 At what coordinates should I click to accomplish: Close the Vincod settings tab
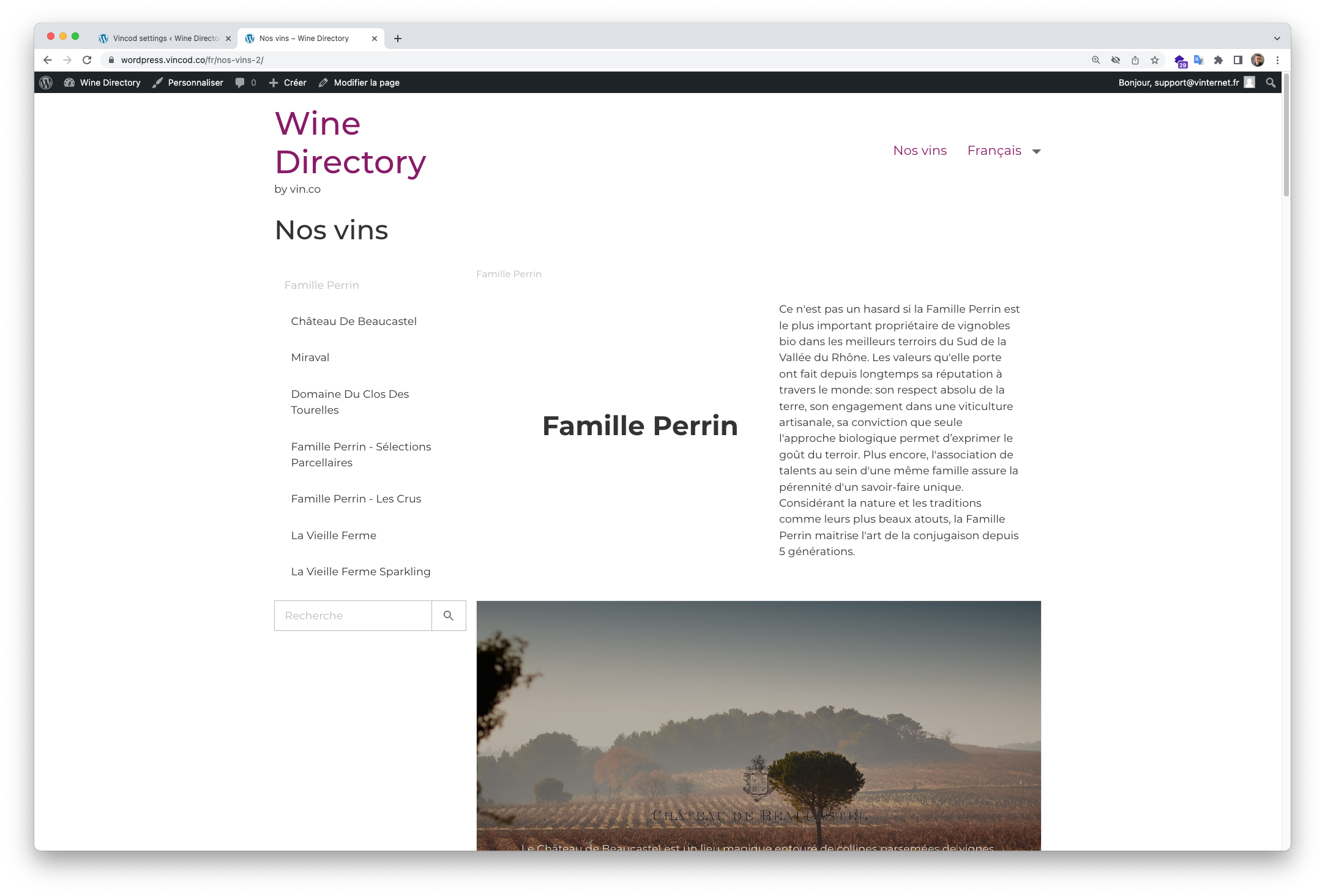click(x=228, y=39)
